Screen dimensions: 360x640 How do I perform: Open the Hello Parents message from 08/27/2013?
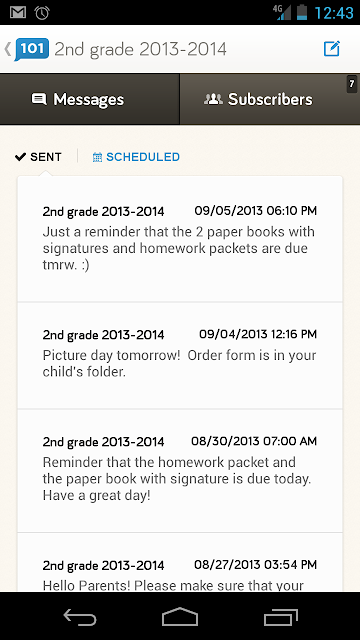coord(180,562)
